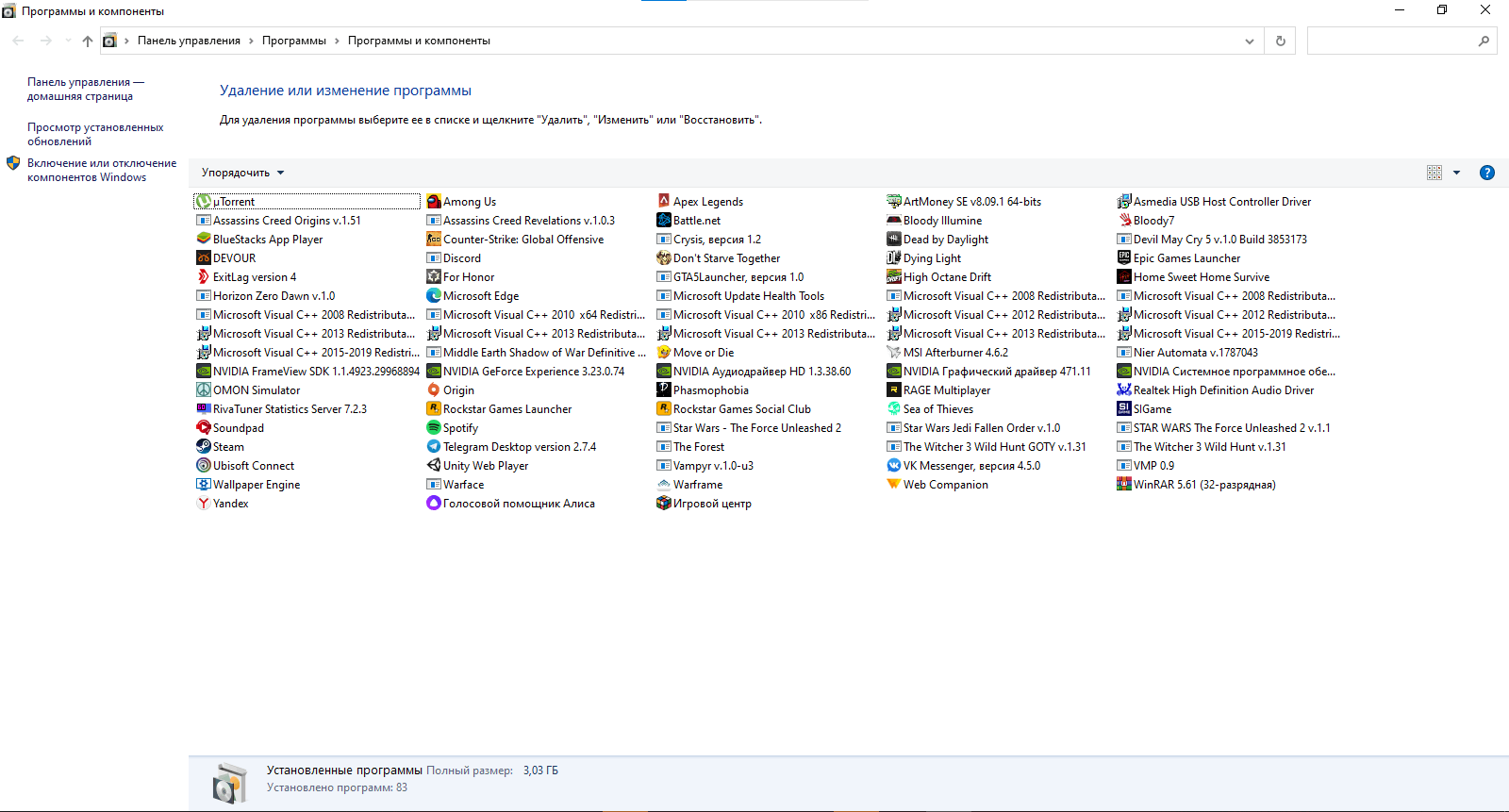
Task: Select ExitLag version 4 entry
Action: pos(246,277)
